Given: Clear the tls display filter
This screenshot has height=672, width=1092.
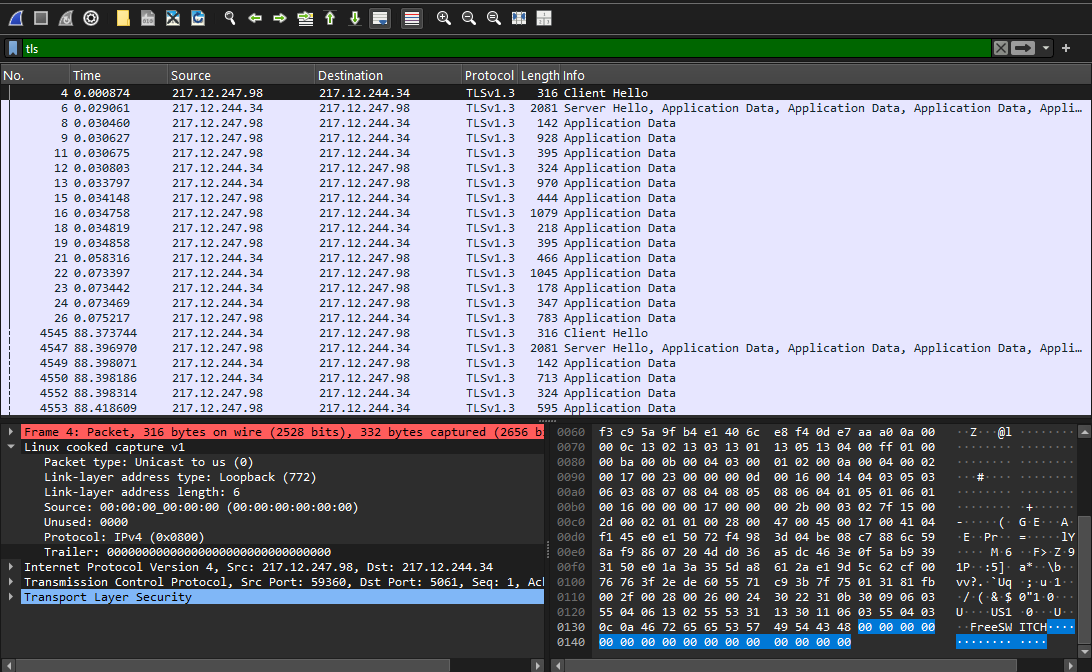Looking at the screenshot, I should pos(1001,48).
